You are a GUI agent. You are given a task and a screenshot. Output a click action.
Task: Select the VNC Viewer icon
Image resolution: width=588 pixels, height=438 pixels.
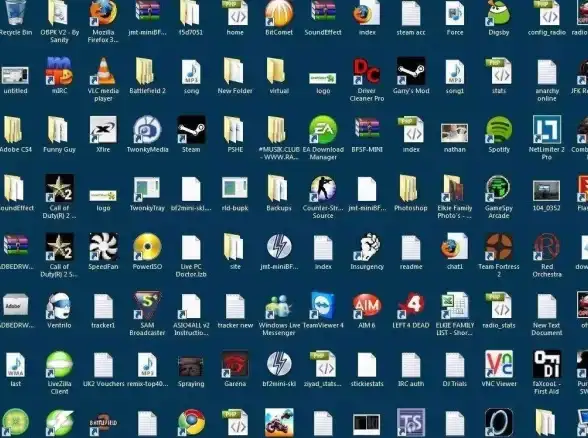499,364
